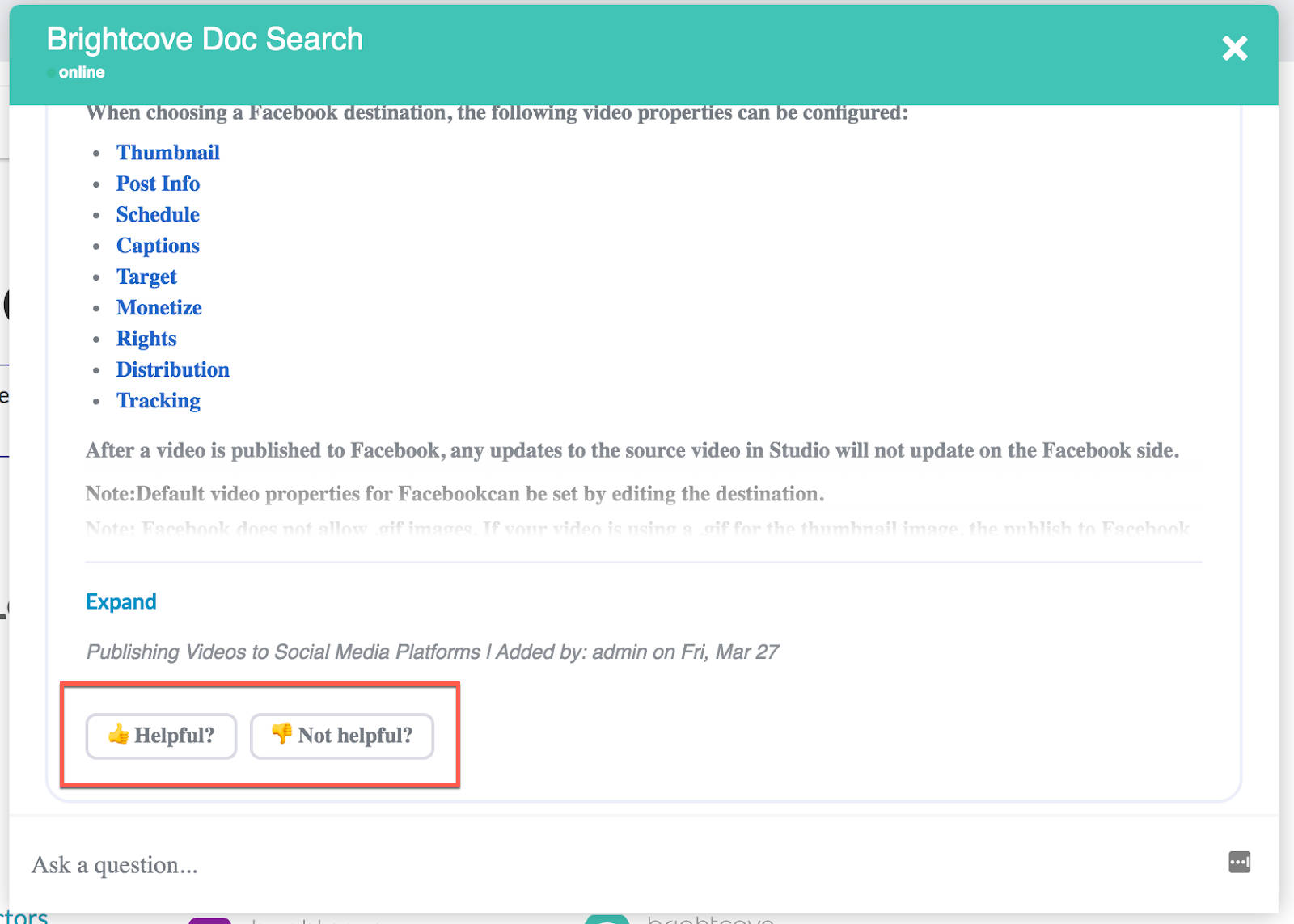Screen dimensions: 1294x924
Task: Go to the Schedule property link
Action: pos(158,214)
